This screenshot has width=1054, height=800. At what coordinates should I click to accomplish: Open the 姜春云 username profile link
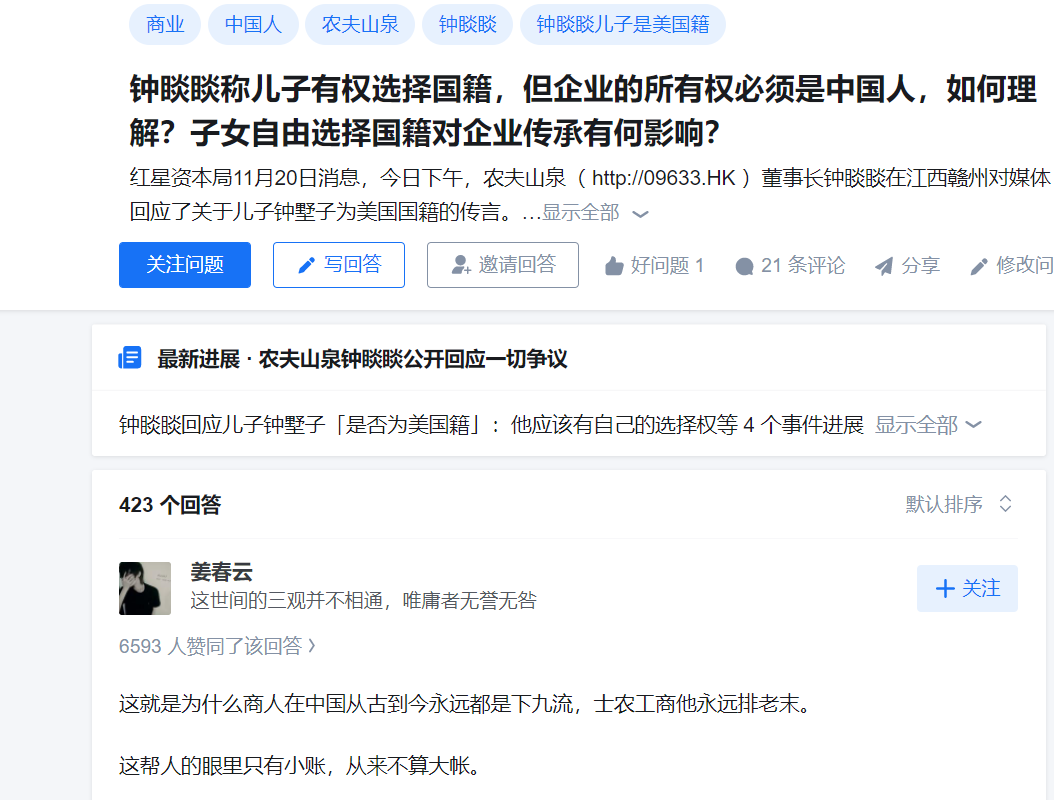[221, 572]
